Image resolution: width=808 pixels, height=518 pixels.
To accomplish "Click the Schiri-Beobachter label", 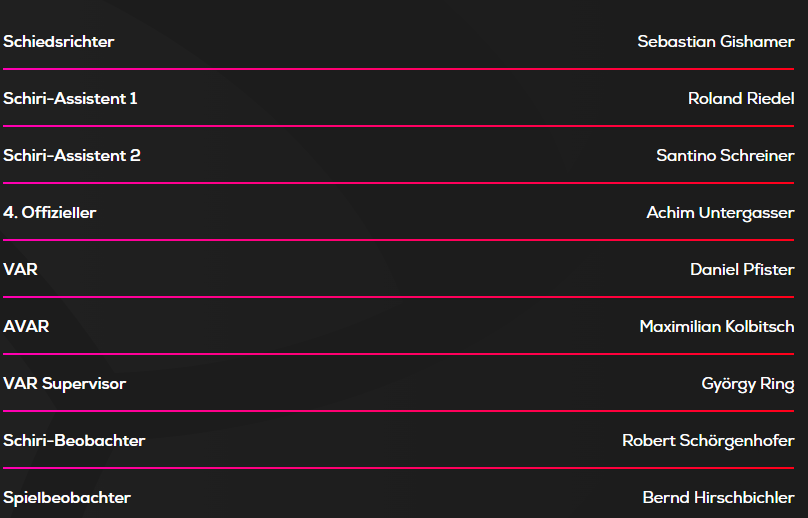I will (x=74, y=441).
